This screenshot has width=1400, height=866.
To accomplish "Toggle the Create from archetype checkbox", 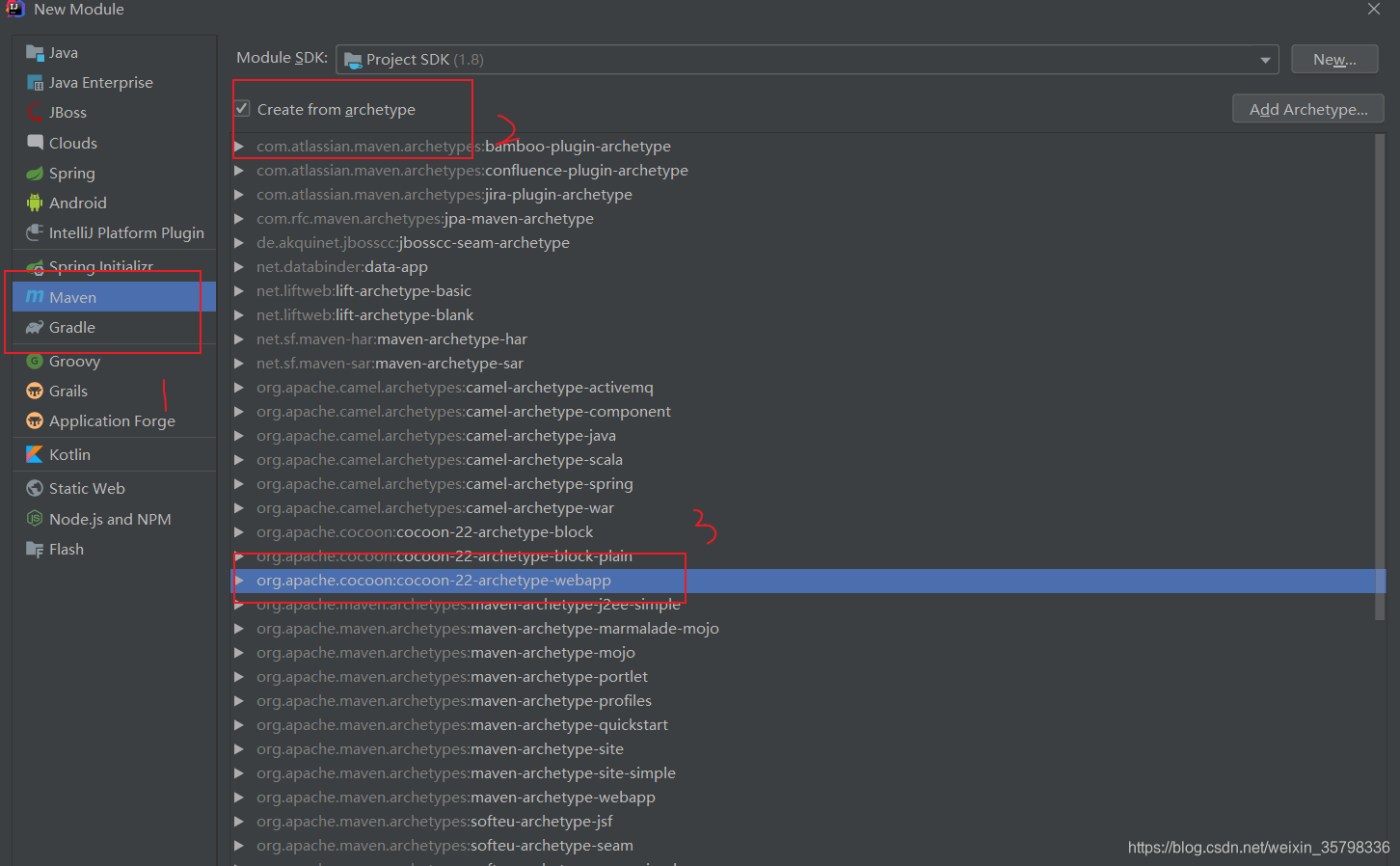I will click(242, 109).
